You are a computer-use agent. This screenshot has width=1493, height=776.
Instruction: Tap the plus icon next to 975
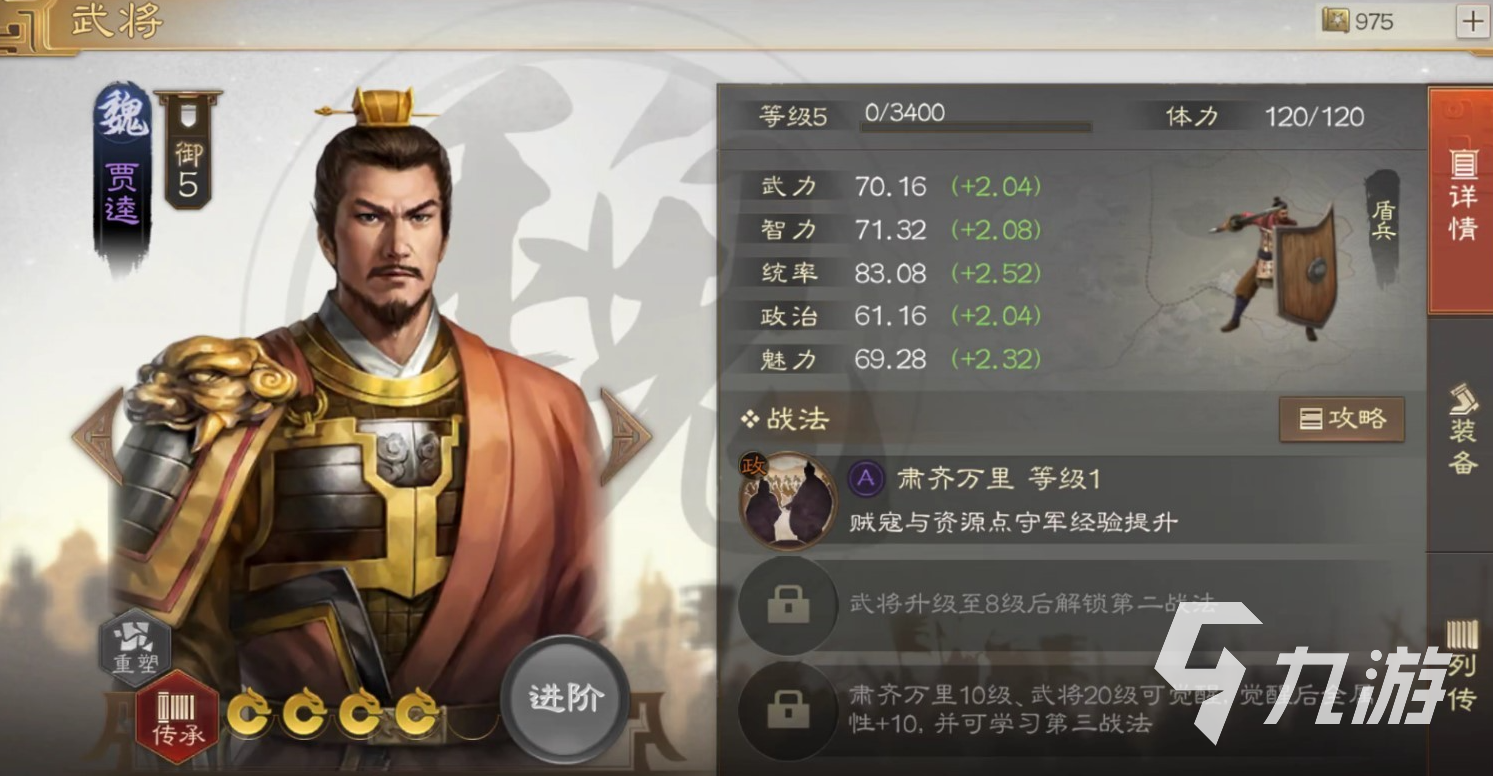coord(1471,21)
